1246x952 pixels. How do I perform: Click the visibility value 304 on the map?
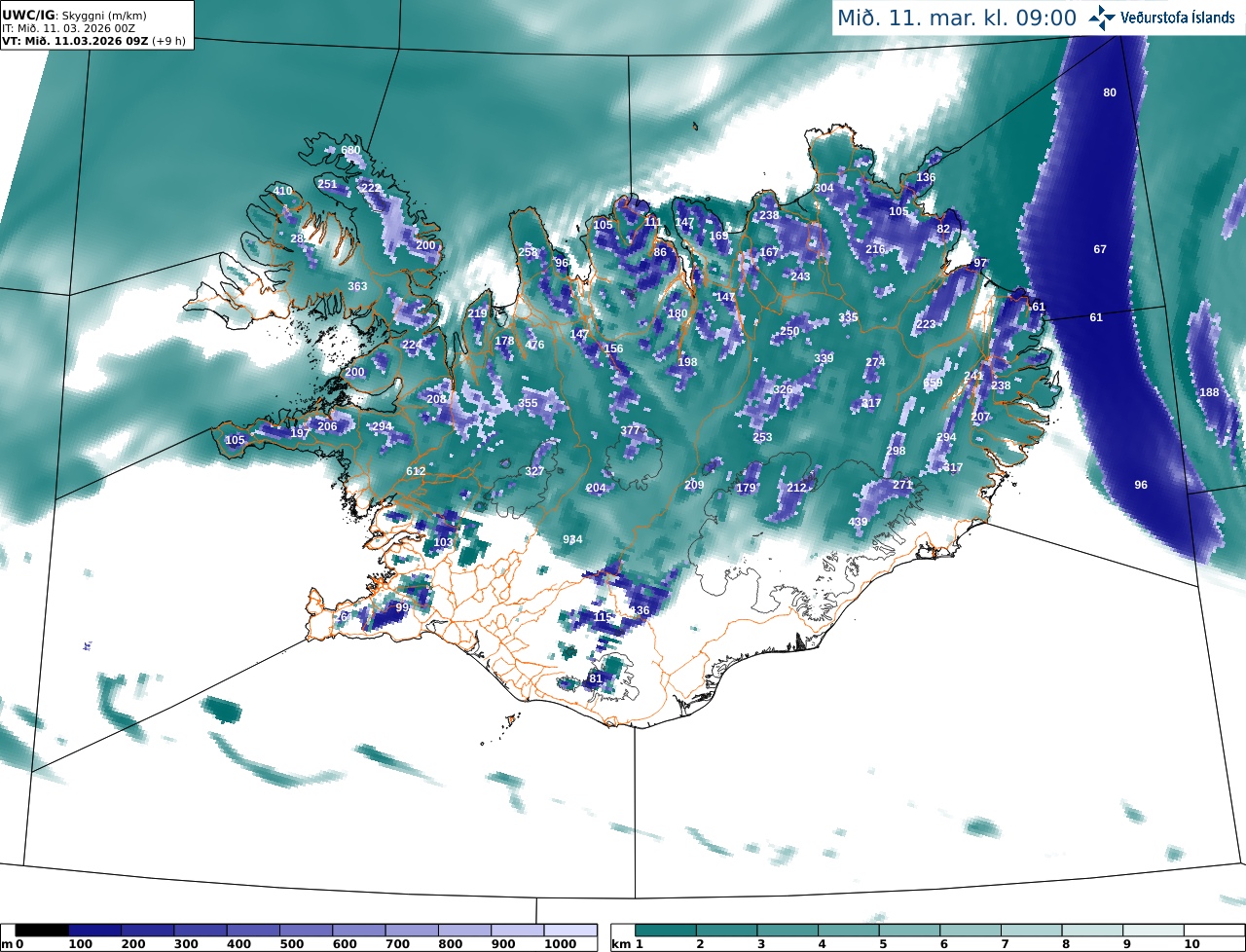pos(825,188)
